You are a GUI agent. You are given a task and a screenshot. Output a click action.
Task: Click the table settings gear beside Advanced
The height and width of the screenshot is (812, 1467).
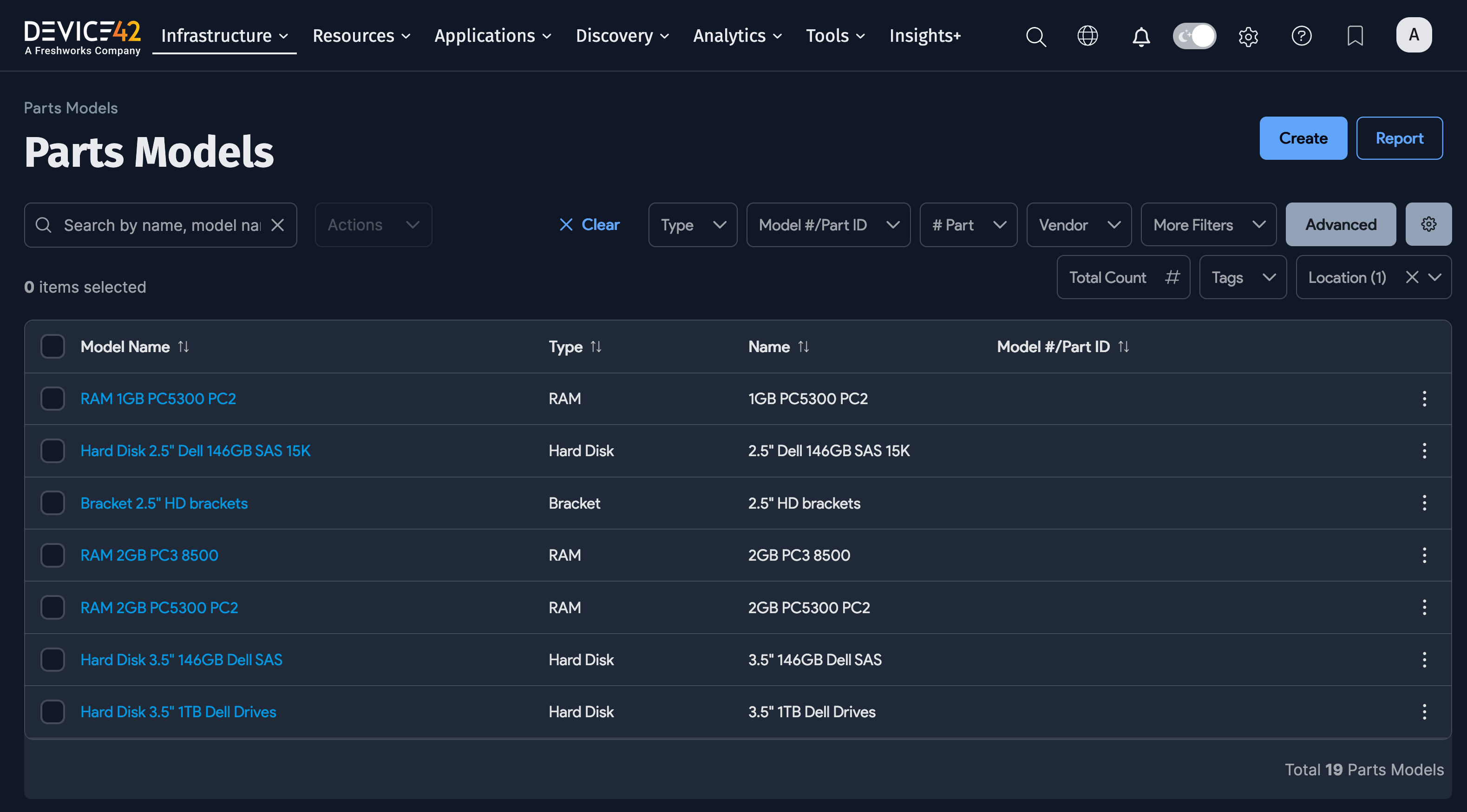tap(1428, 224)
